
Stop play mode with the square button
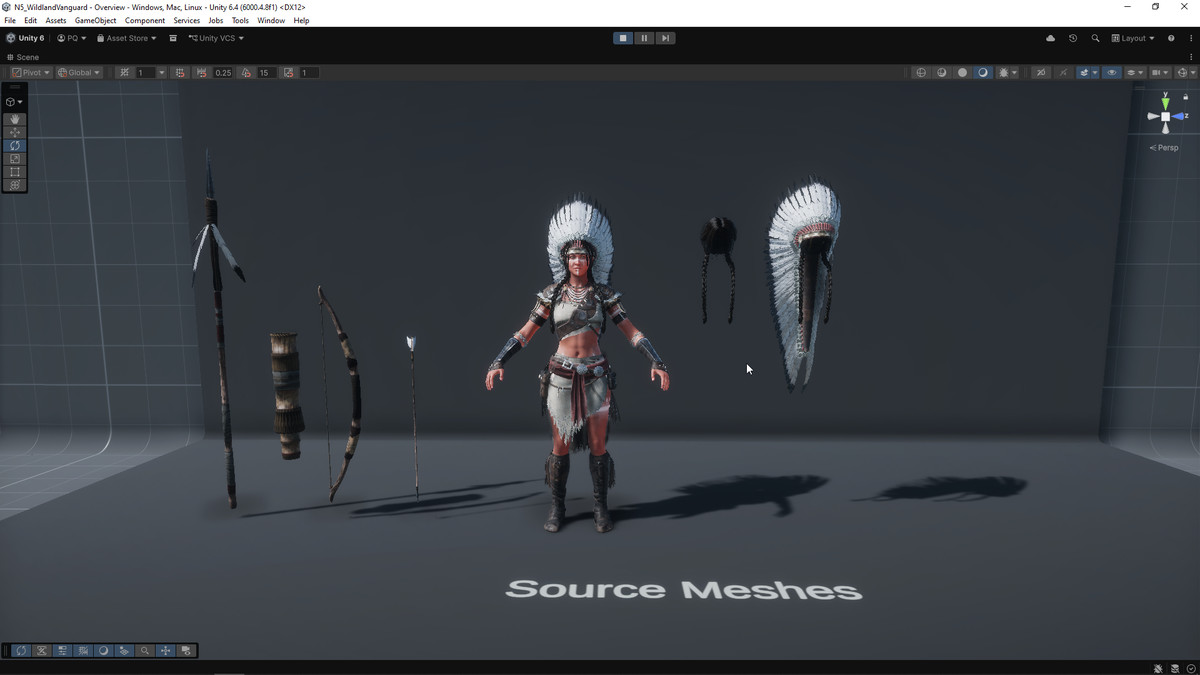[623, 38]
